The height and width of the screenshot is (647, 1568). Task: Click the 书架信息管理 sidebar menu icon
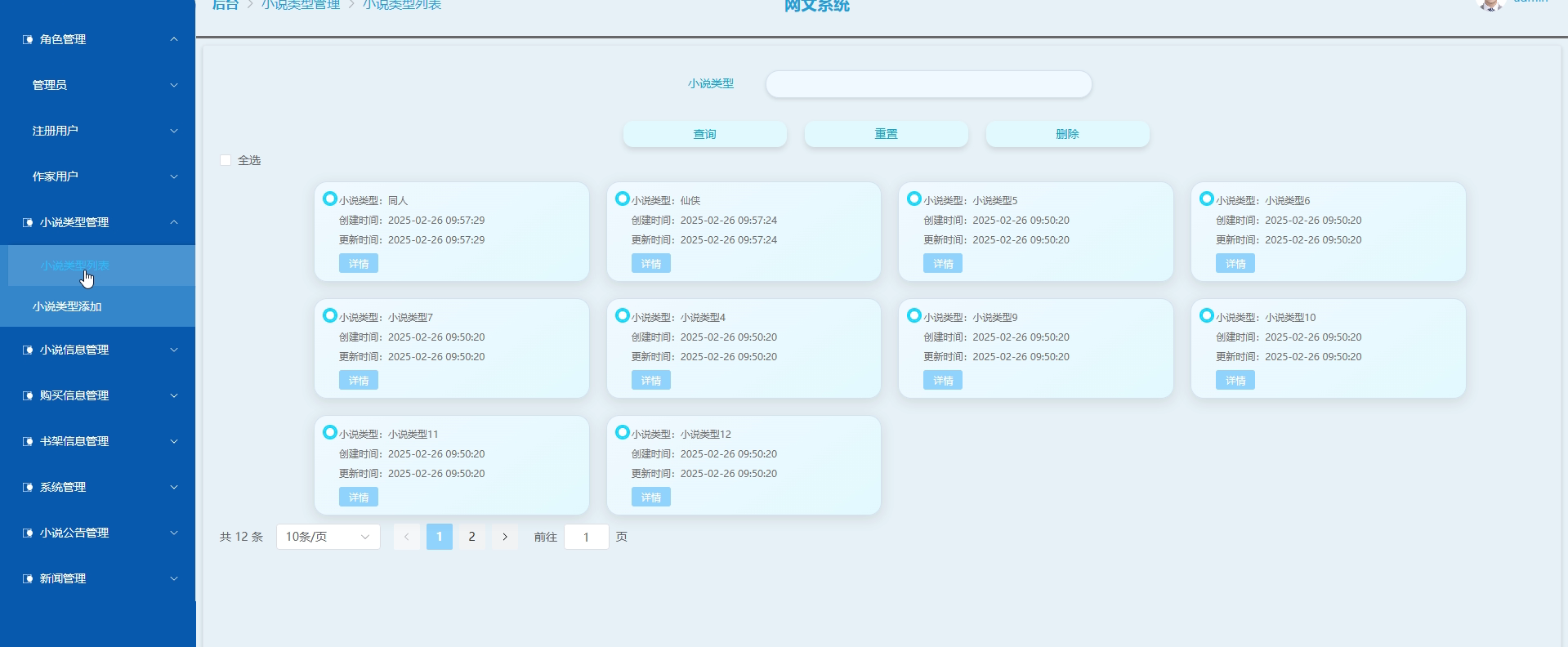coord(28,441)
